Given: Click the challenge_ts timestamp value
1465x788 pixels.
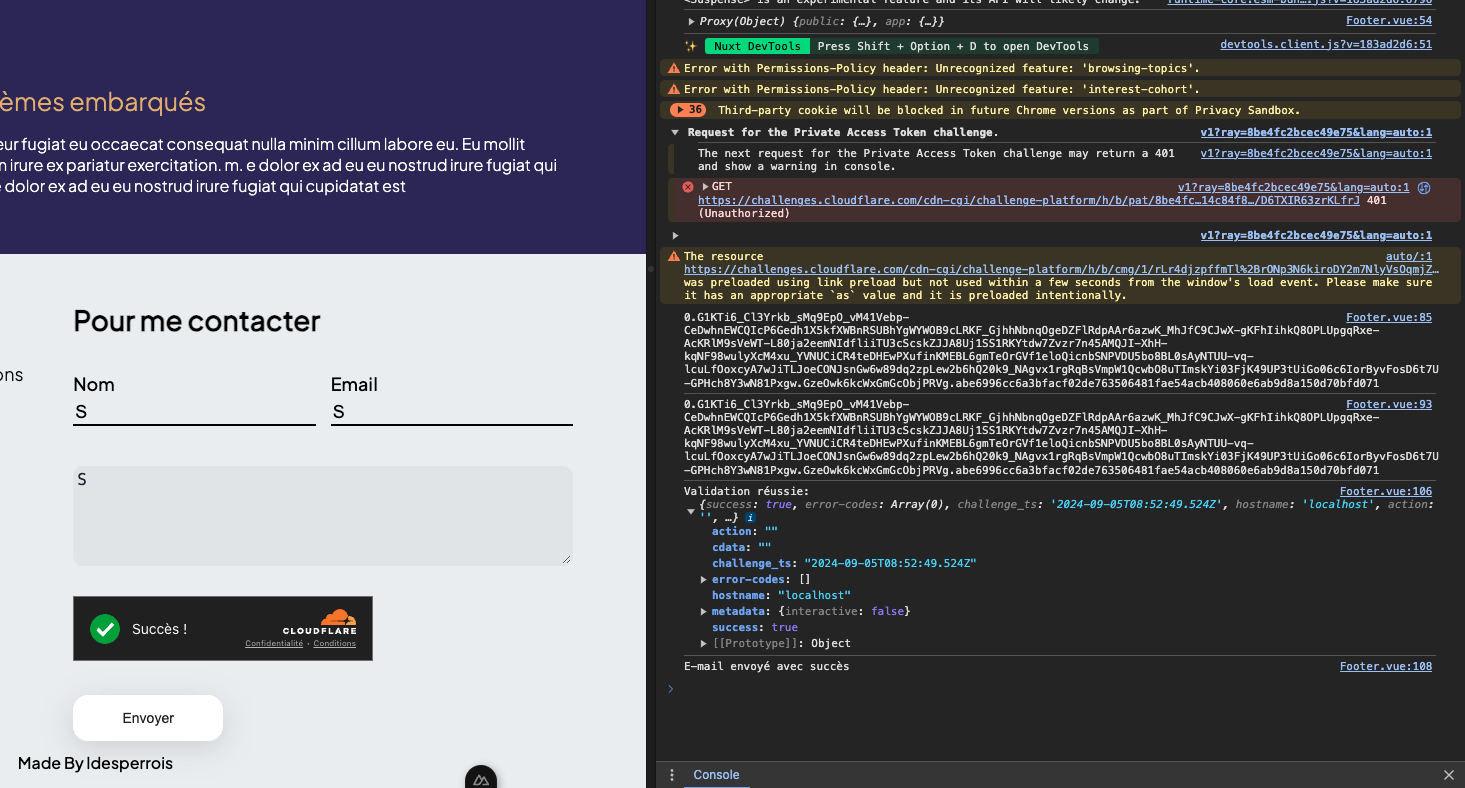Looking at the screenshot, I should tap(890, 563).
